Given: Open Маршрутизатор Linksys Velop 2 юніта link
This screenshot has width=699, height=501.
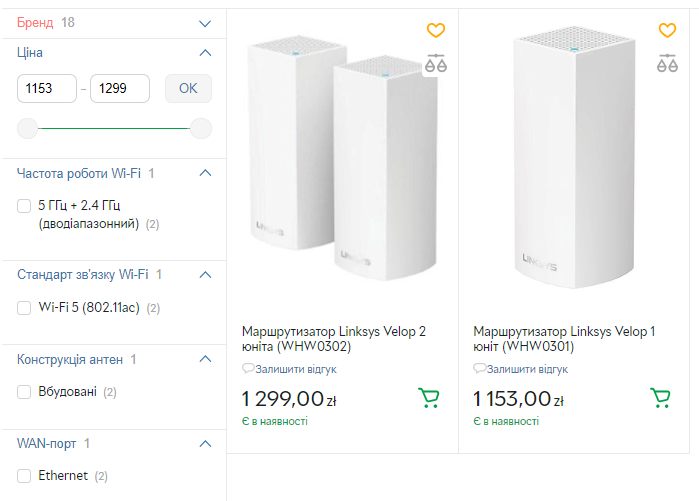Looking at the screenshot, I should [334, 338].
